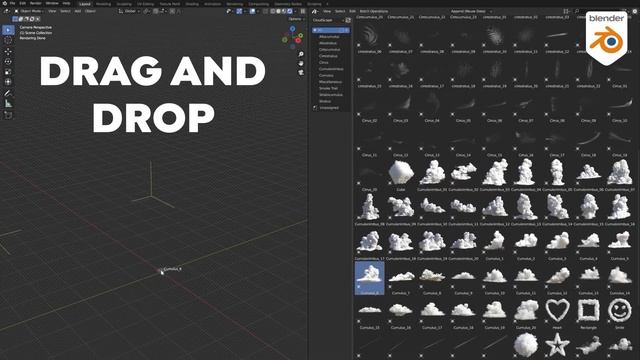Open the Global transform orientation dropdown
The image size is (640, 360).
[129, 11]
